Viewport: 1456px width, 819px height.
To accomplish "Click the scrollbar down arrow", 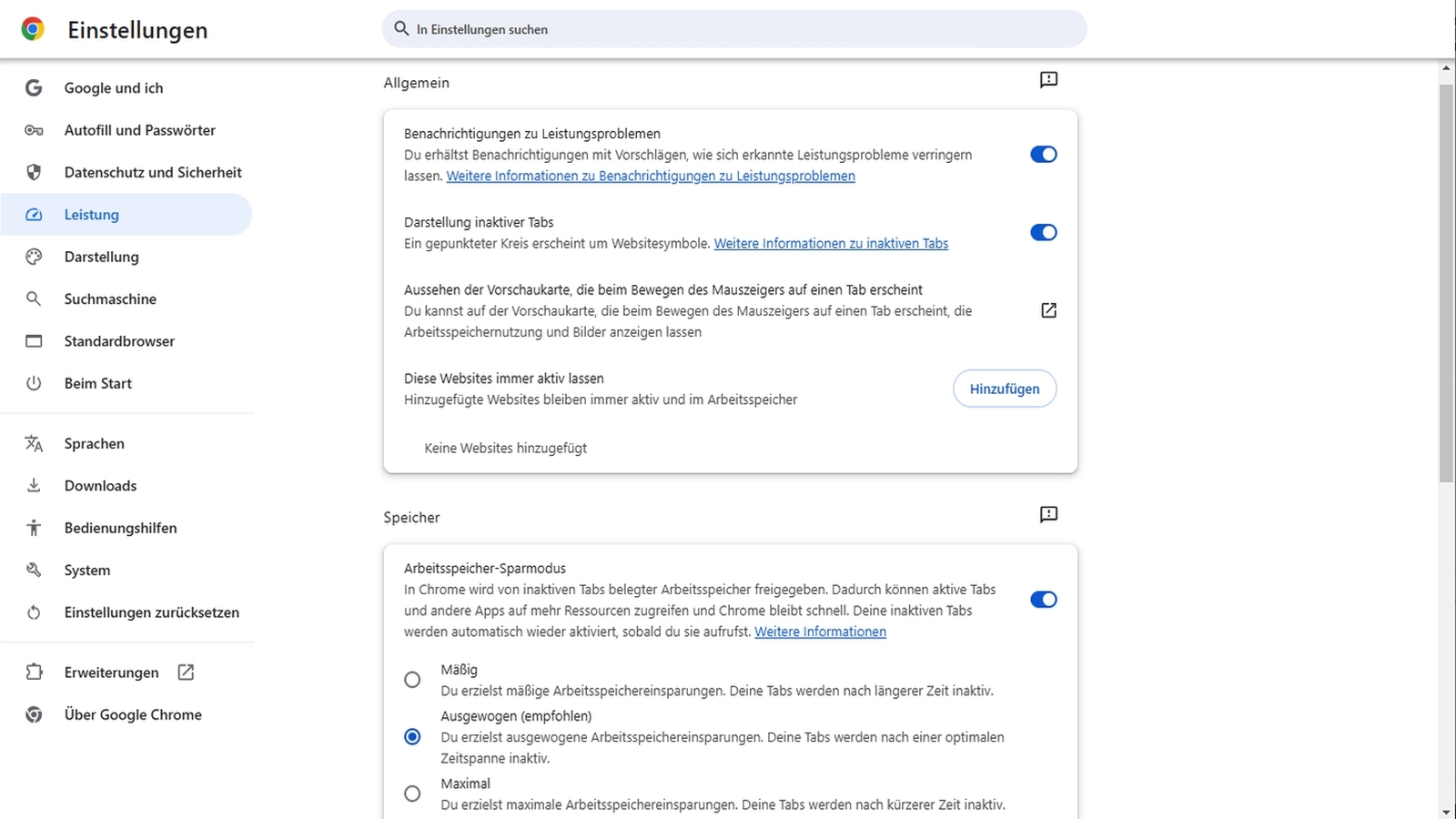I will (x=1446, y=812).
